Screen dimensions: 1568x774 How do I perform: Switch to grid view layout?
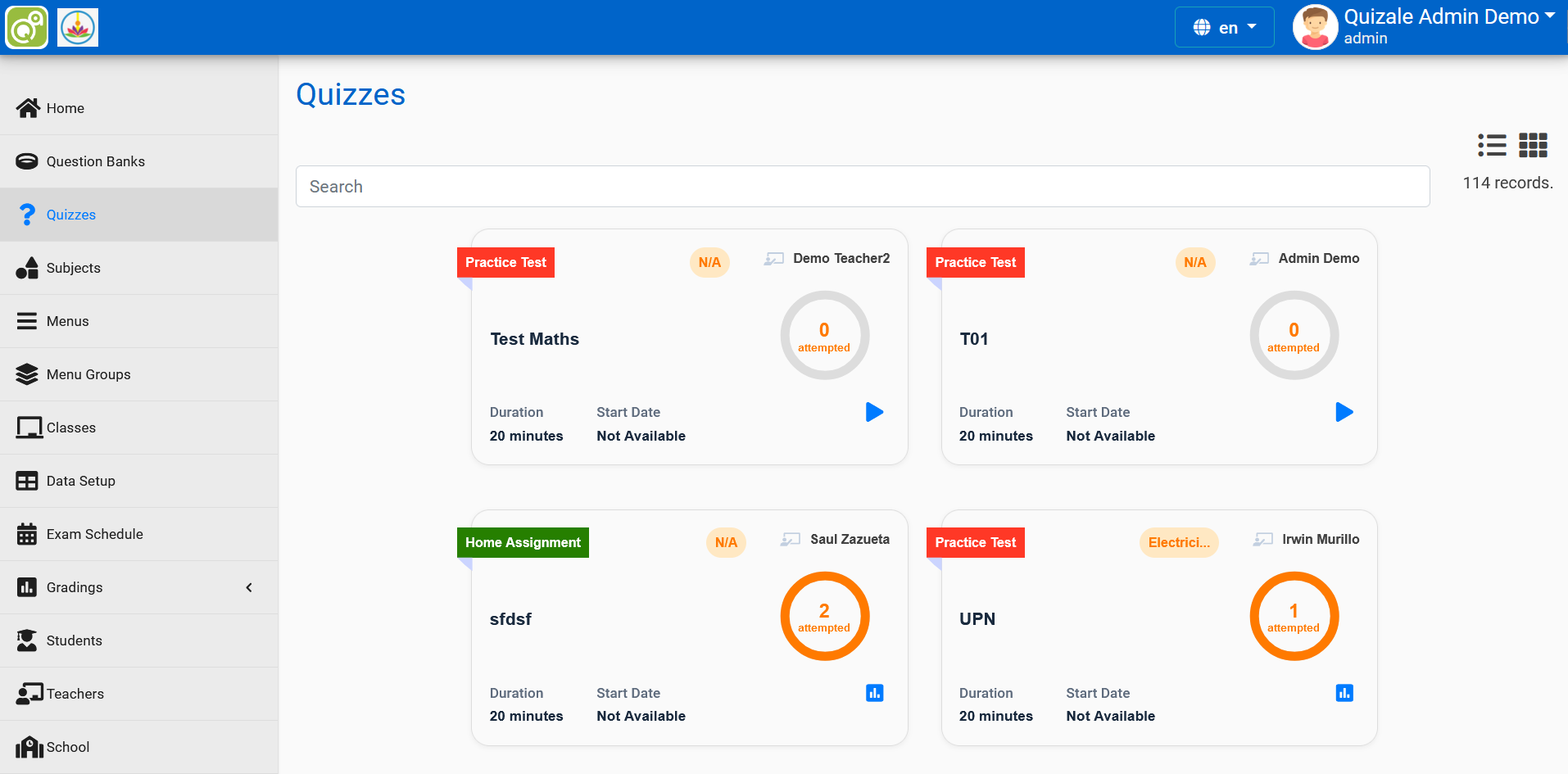coord(1533,145)
